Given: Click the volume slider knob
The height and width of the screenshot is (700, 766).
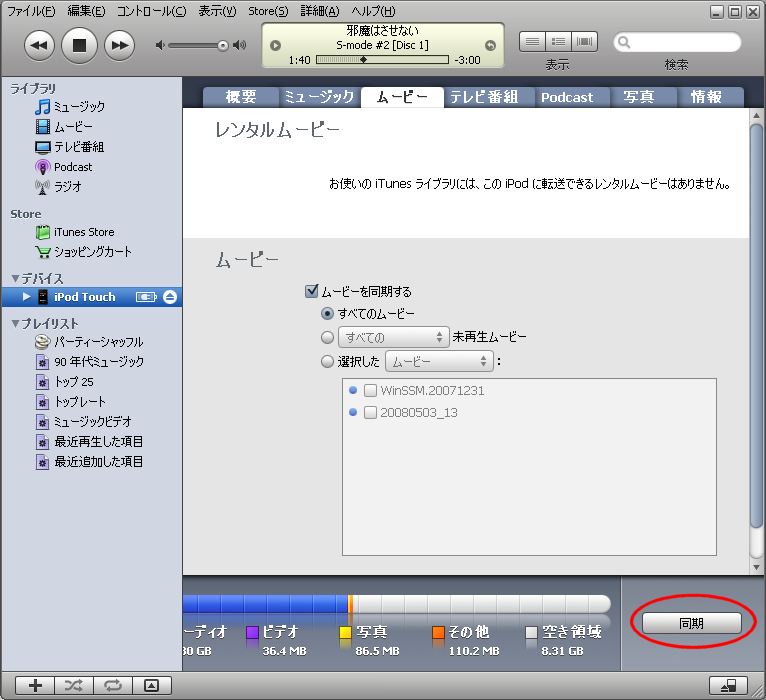Looking at the screenshot, I should [225, 45].
